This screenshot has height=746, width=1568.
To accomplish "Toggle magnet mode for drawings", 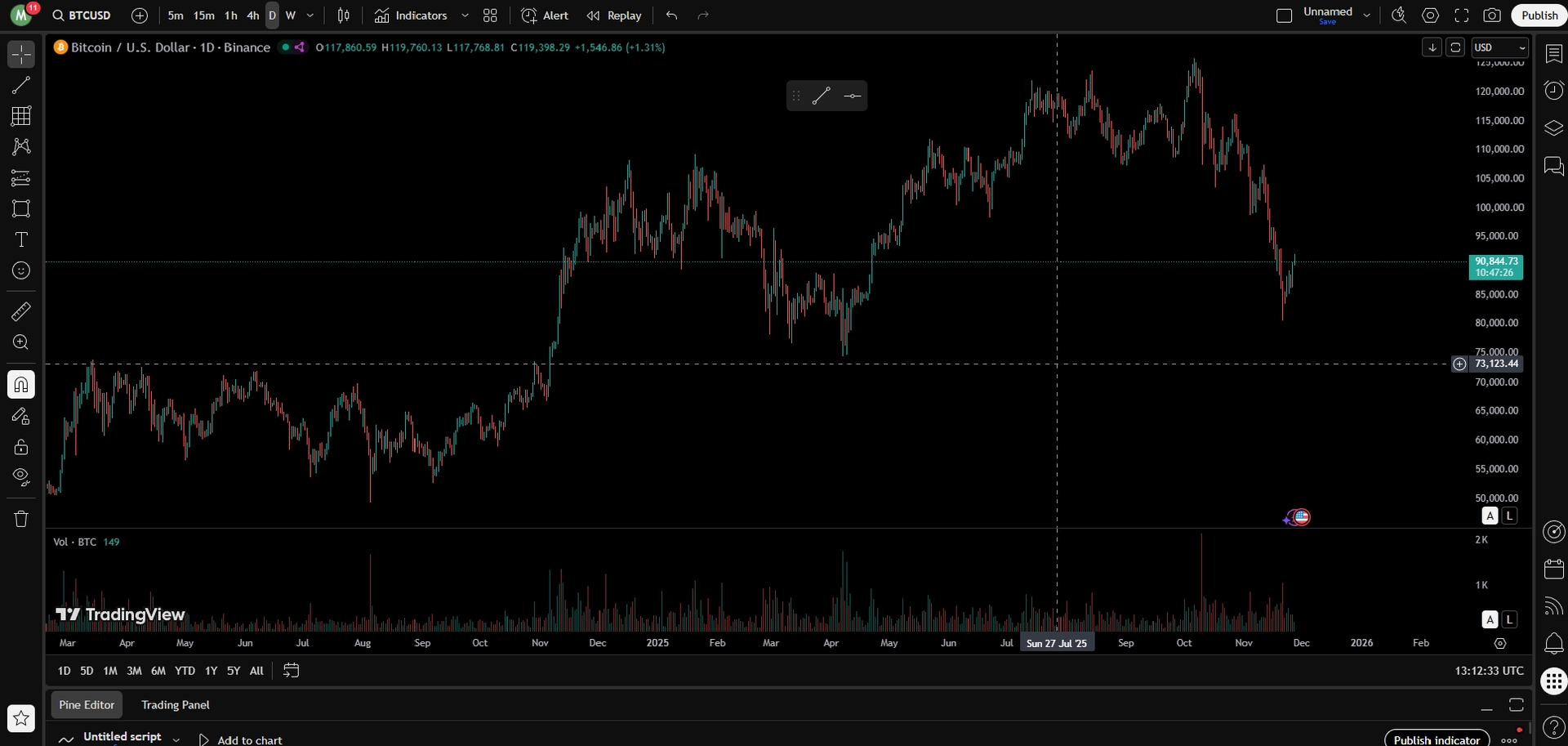I will click(x=21, y=385).
